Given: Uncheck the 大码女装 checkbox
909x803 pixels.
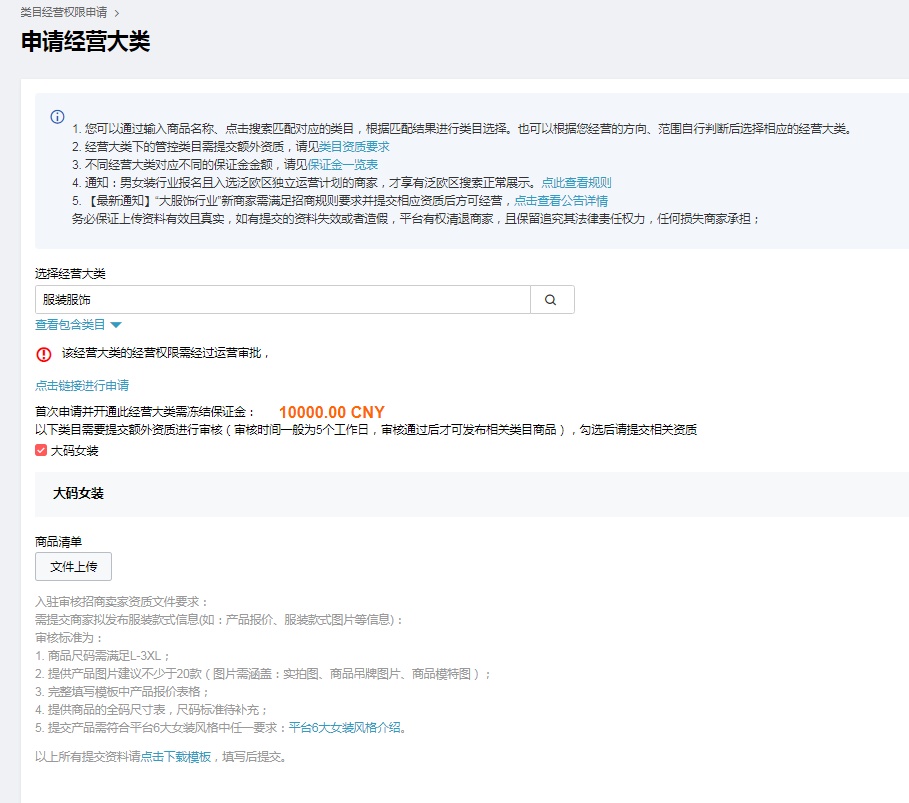Looking at the screenshot, I should click(41, 451).
